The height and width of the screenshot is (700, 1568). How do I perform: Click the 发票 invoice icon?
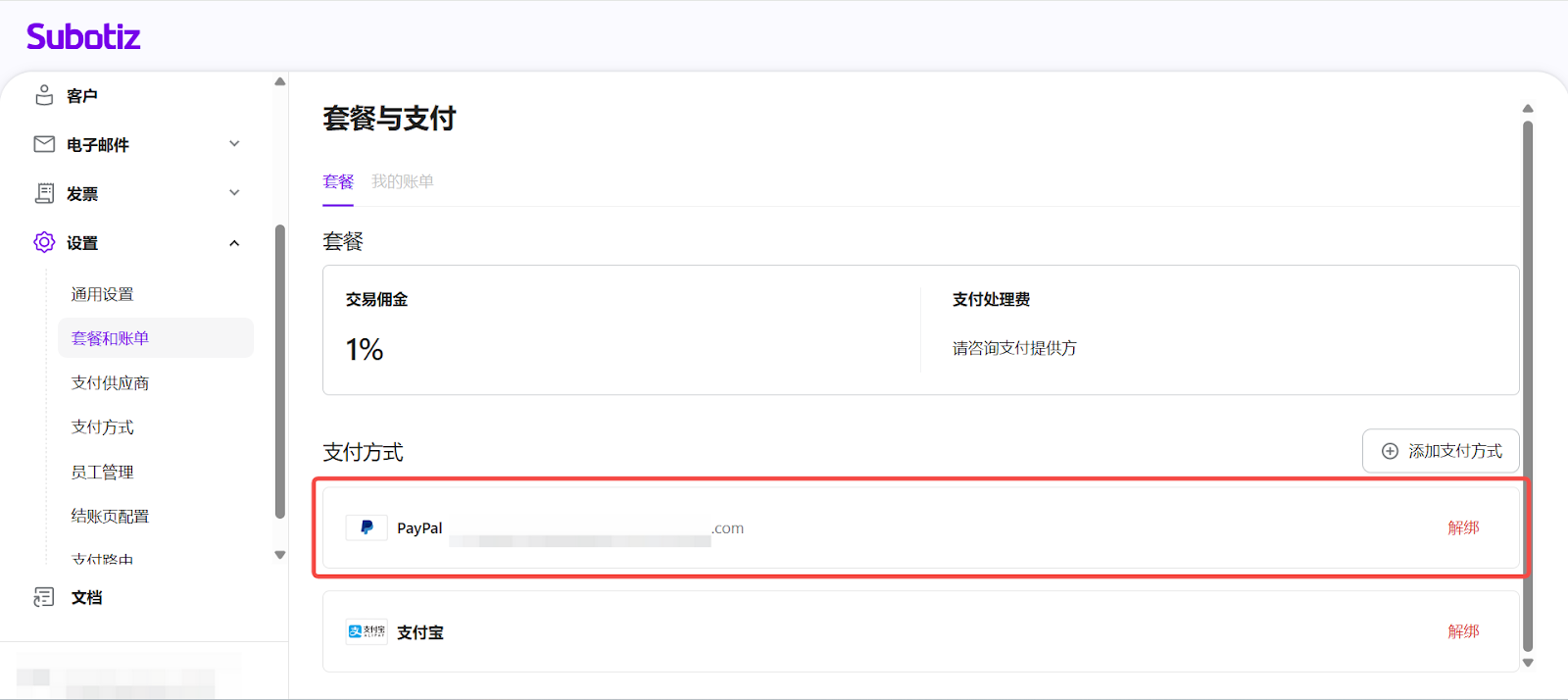click(x=44, y=193)
